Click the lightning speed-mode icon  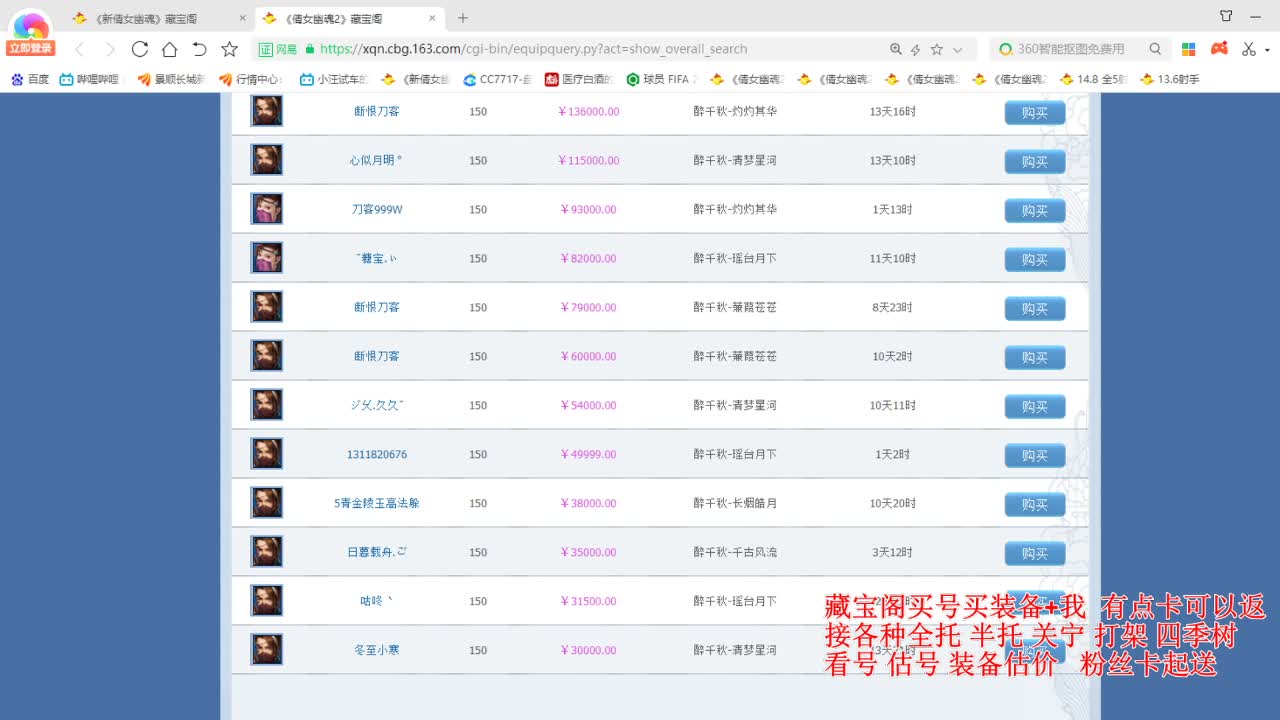(x=915, y=48)
